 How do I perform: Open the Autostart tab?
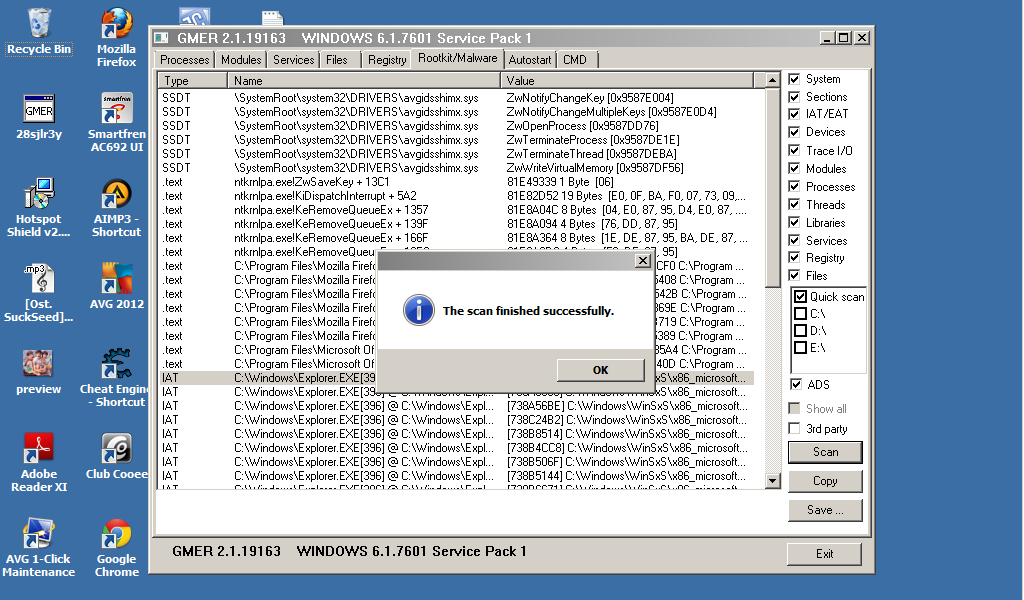(x=530, y=59)
